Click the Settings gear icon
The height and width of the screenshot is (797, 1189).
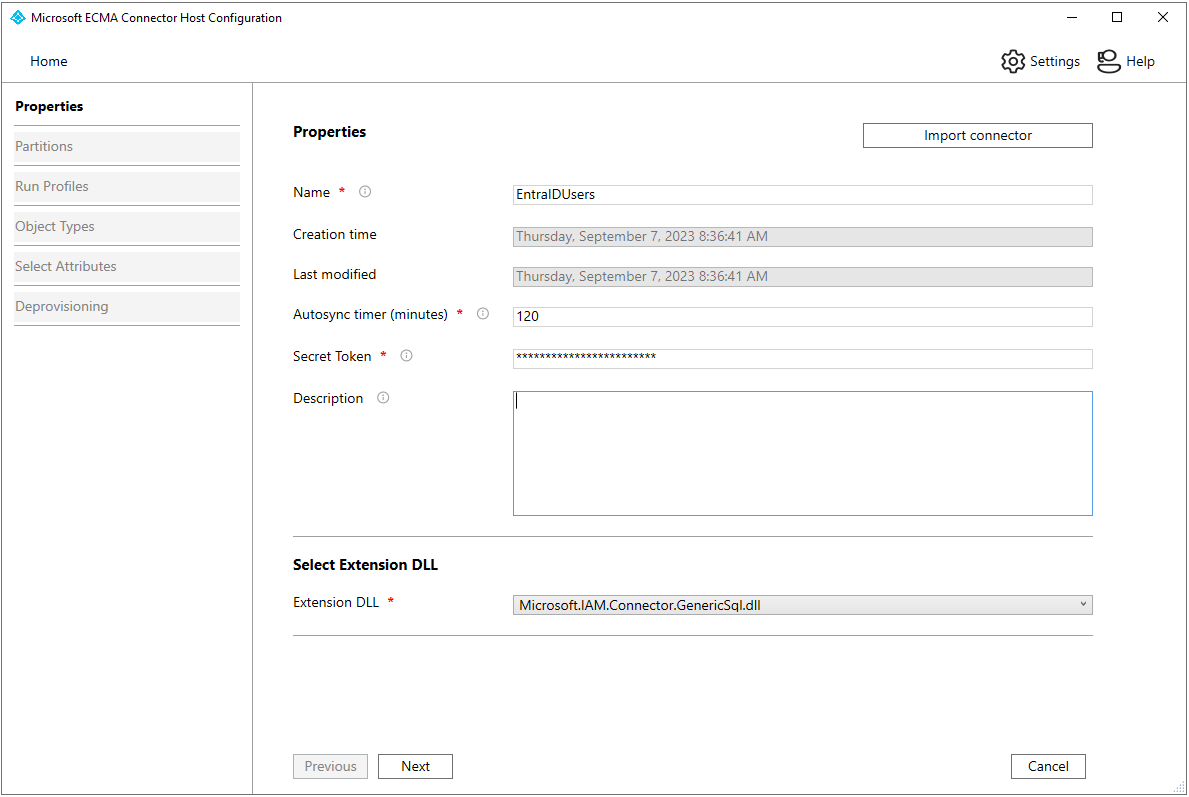click(1013, 61)
